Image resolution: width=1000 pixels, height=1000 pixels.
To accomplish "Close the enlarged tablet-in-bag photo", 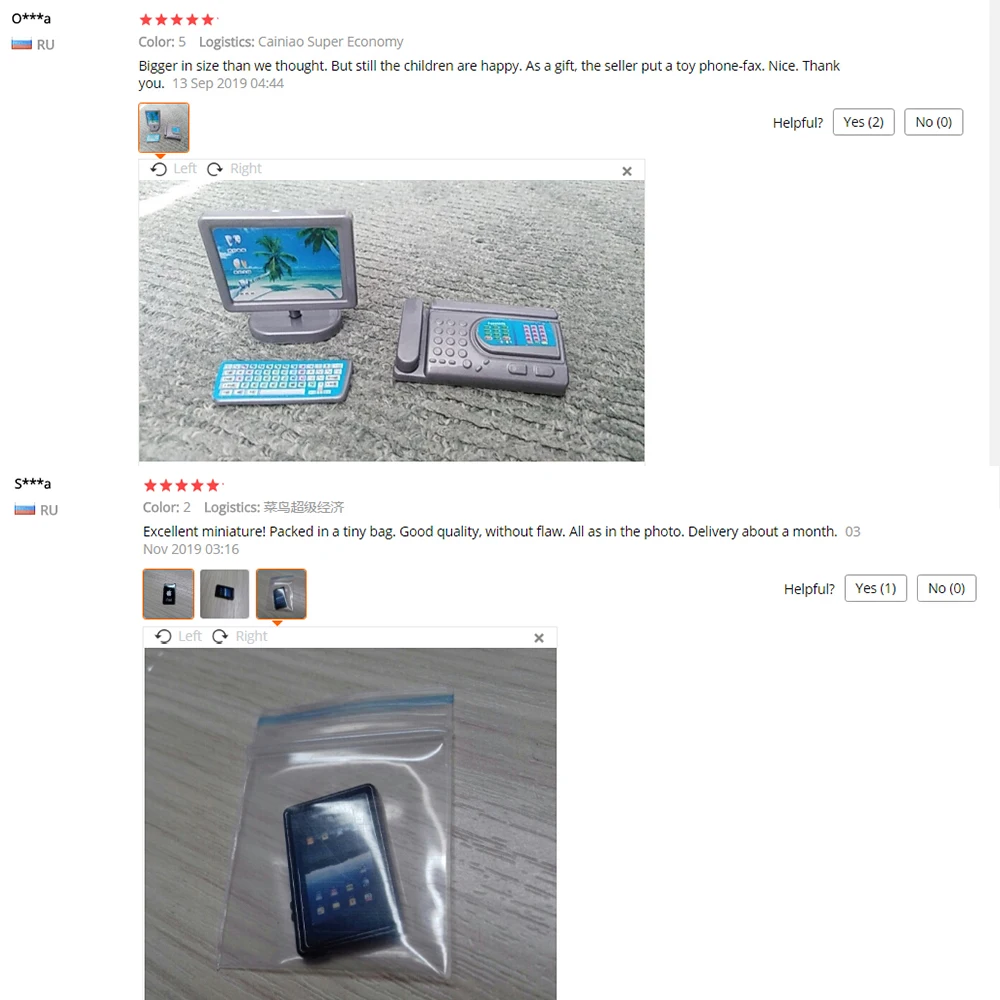I will (x=539, y=638).
